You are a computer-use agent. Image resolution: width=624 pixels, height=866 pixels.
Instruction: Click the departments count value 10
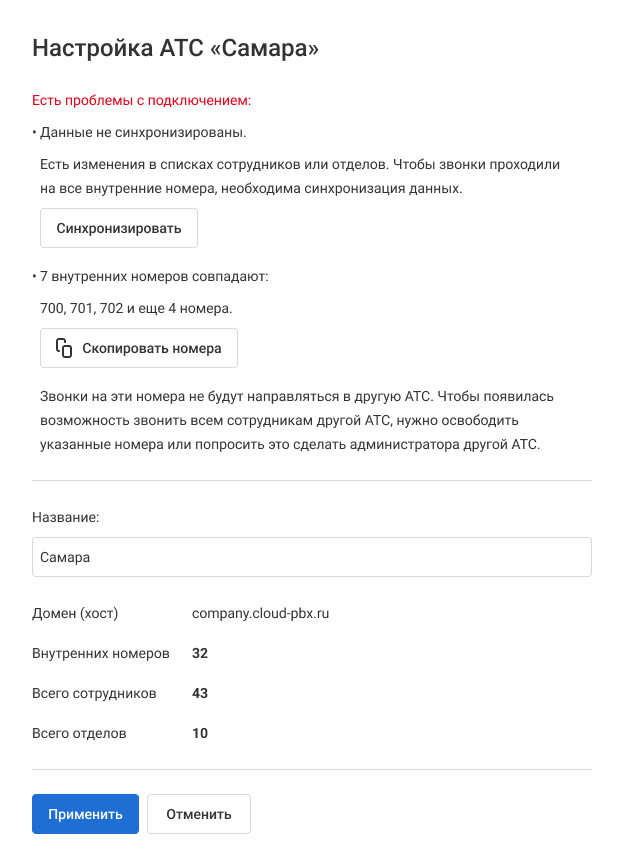[x=200, y=733]
